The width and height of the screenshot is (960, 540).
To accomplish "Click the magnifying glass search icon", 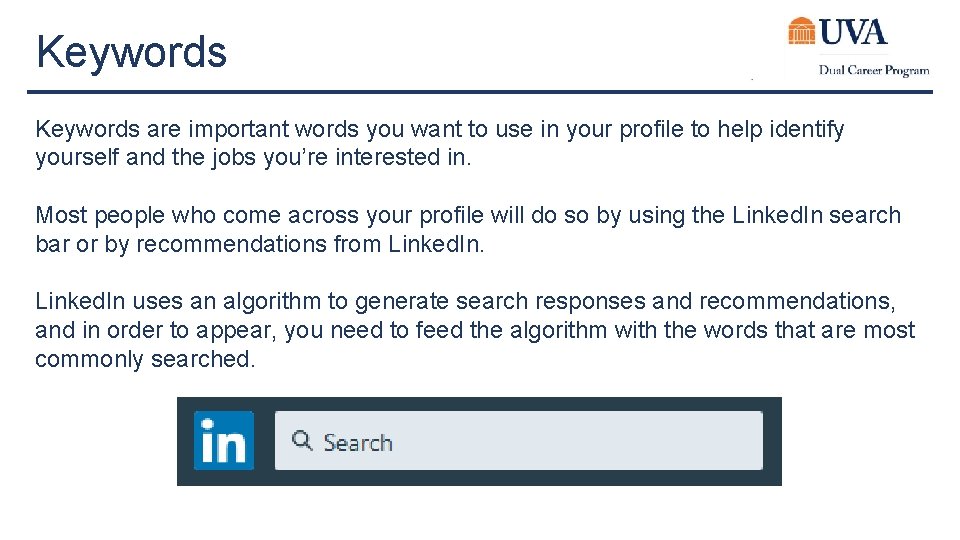I will click(x=302, y=440).
